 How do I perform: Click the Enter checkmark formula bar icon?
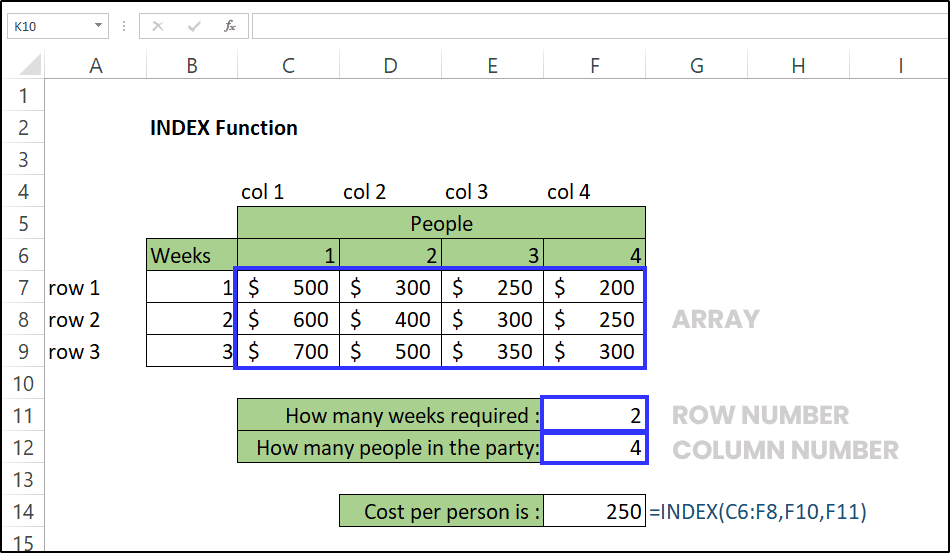(194, 26)
